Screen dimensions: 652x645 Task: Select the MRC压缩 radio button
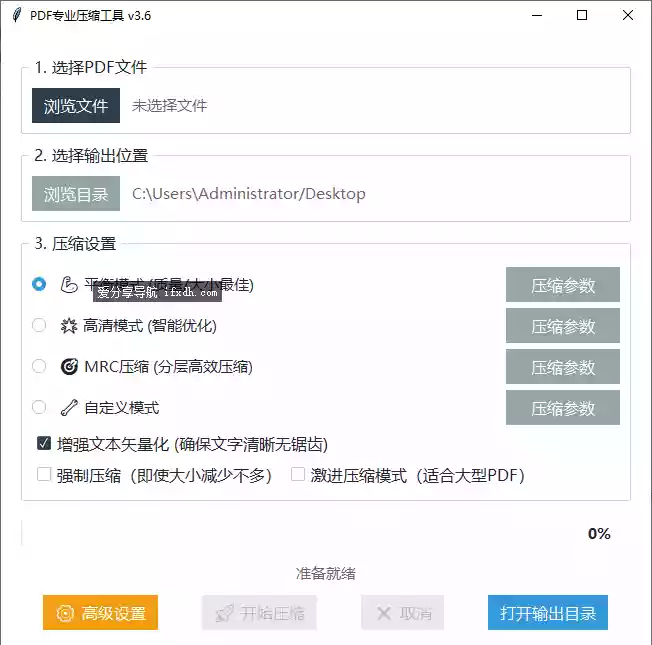pyautogui.click(x=39, y=366)
